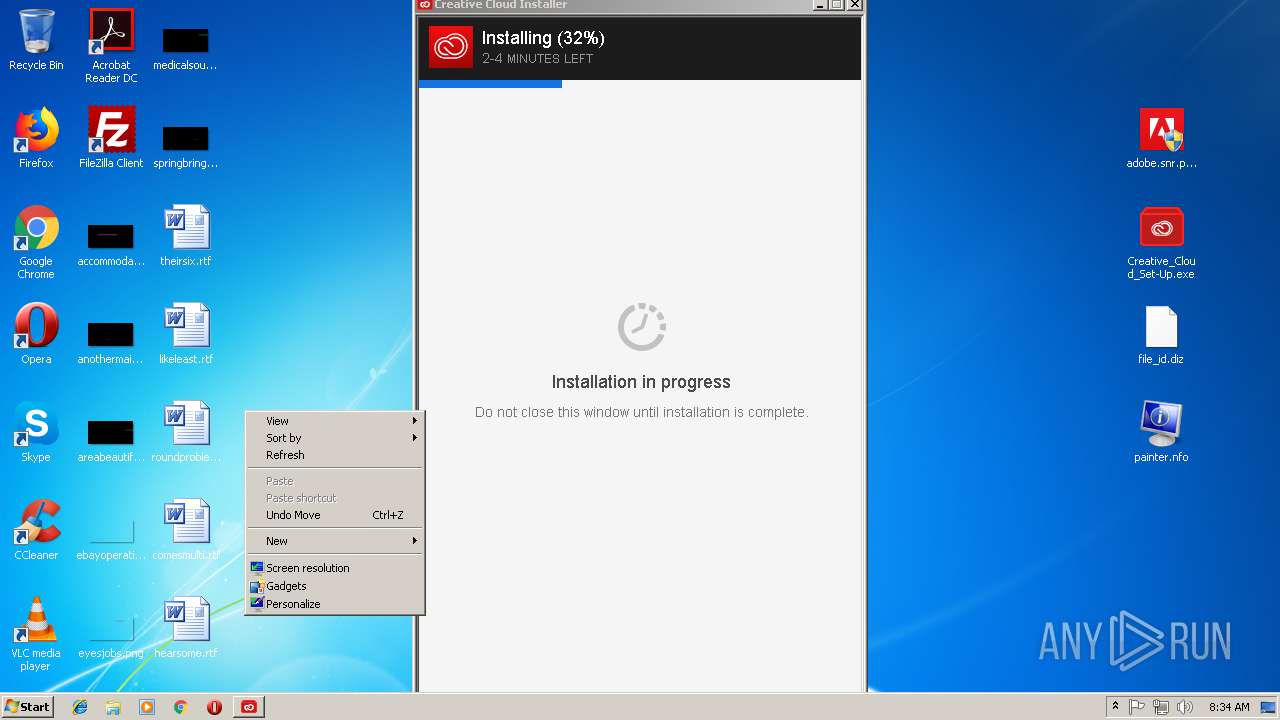
Task: Minimize the Creative Cloud Installer window
Action: [819, 5]
